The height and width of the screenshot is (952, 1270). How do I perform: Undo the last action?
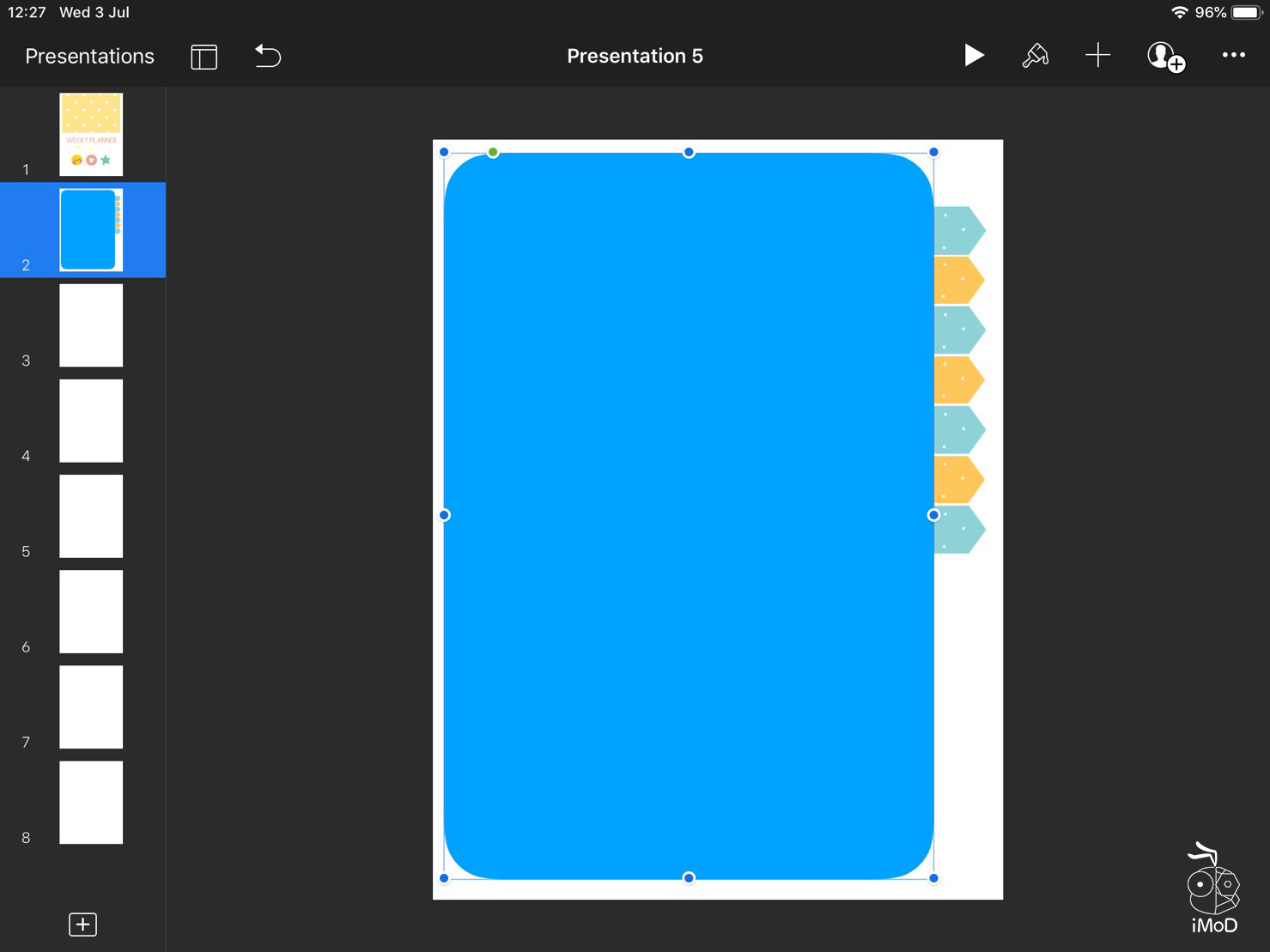coord(268,56)
